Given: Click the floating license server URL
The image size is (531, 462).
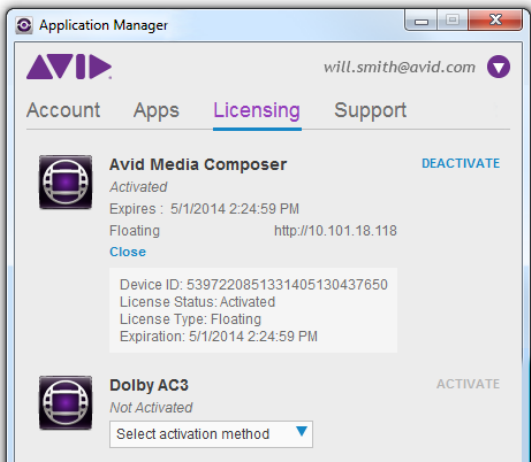Looking at the screenshot, I should (x=335, y=231).
